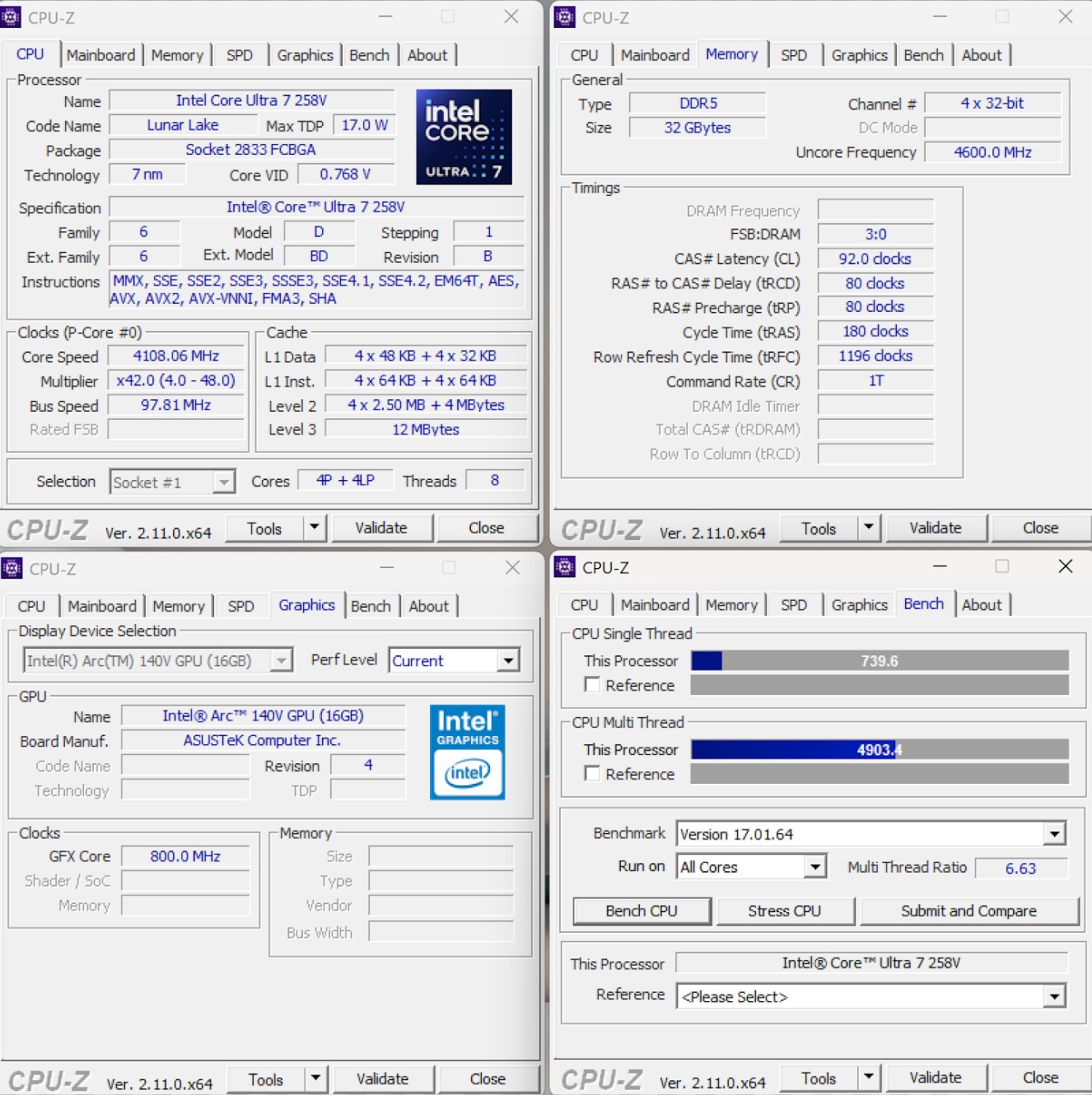The image size is (1092, 1095).
Task: Click Validate in CPU window
Action: tap(381, 528)
